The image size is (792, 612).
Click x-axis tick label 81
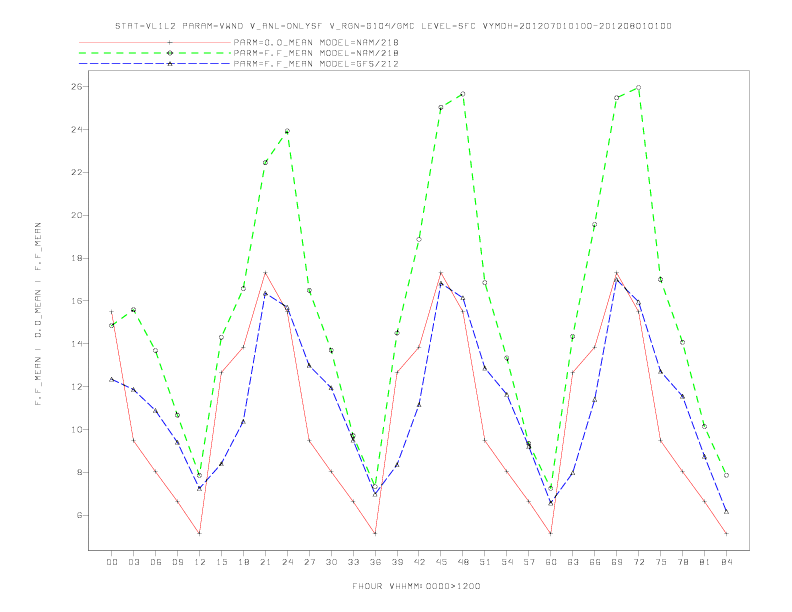[x=705, y=562]
